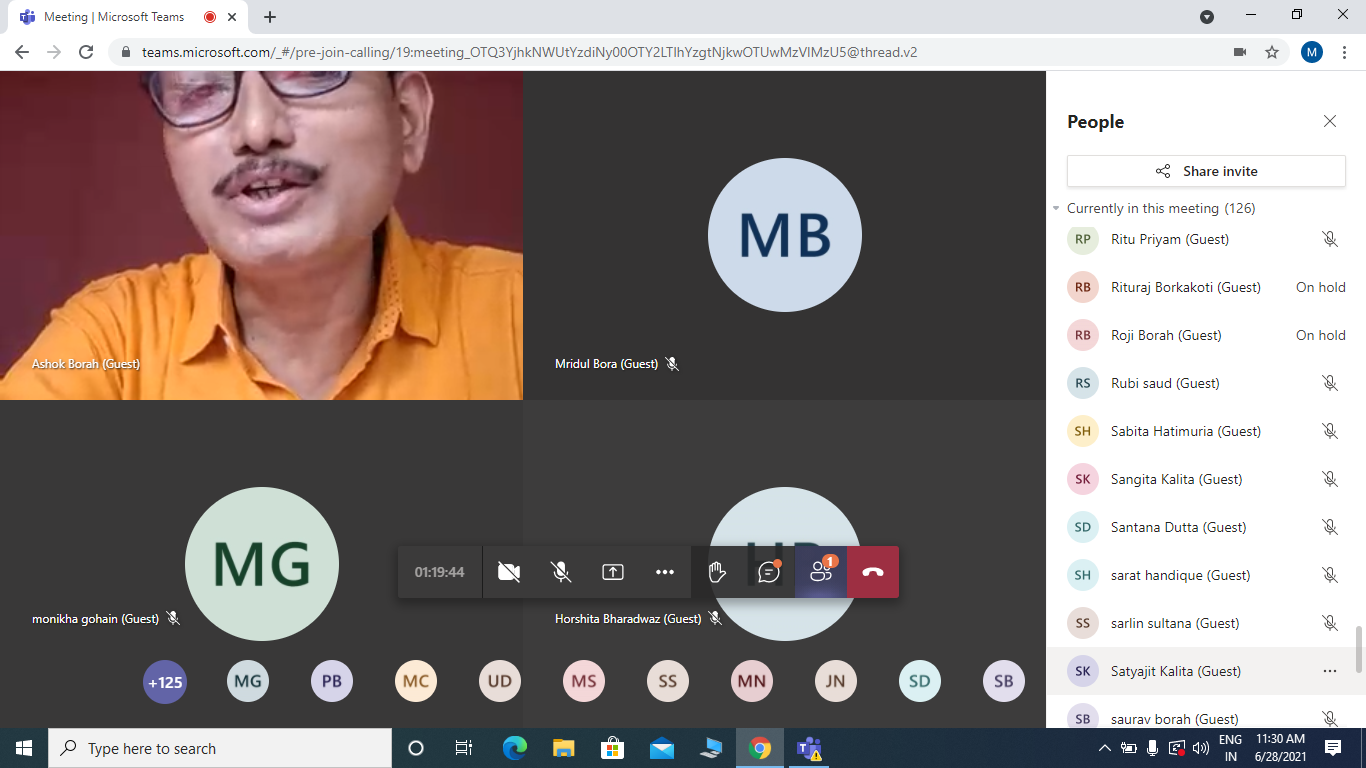
Task: Click the People panel scrollbar thumb
Action: 1359,649
